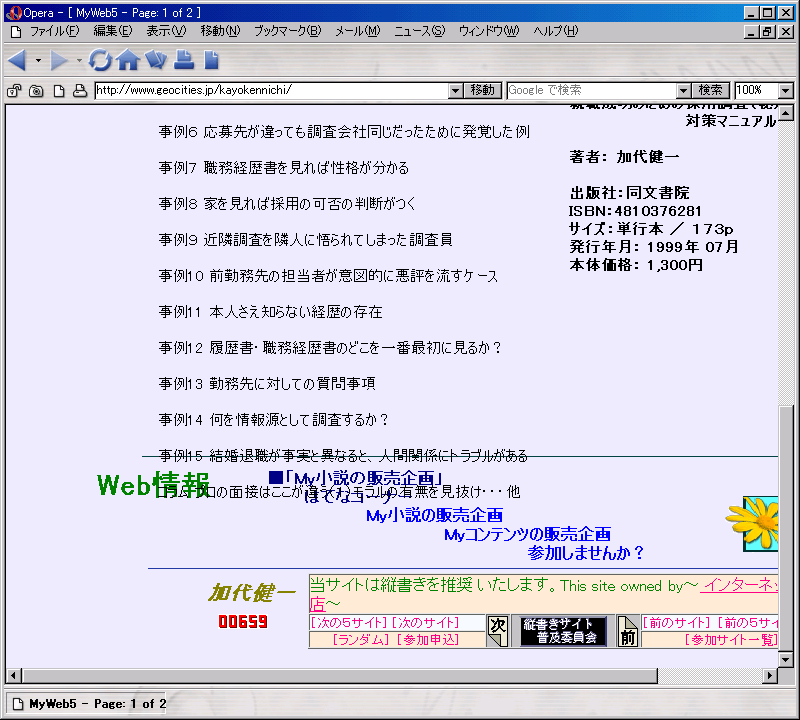Viewport: 800px width, 720px height.
Task: Click the ISBN:4810376281 text
Action: click(x=635, y=211)
